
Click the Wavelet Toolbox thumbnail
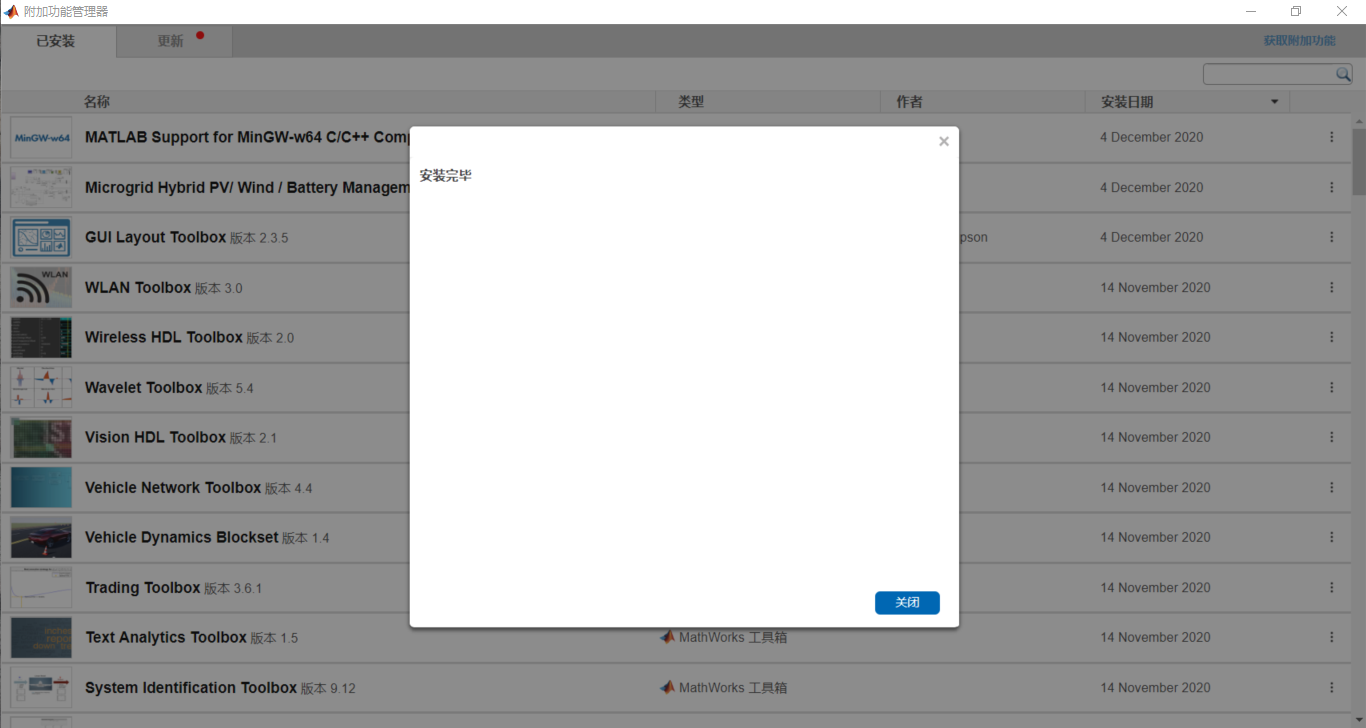(41, 387)
